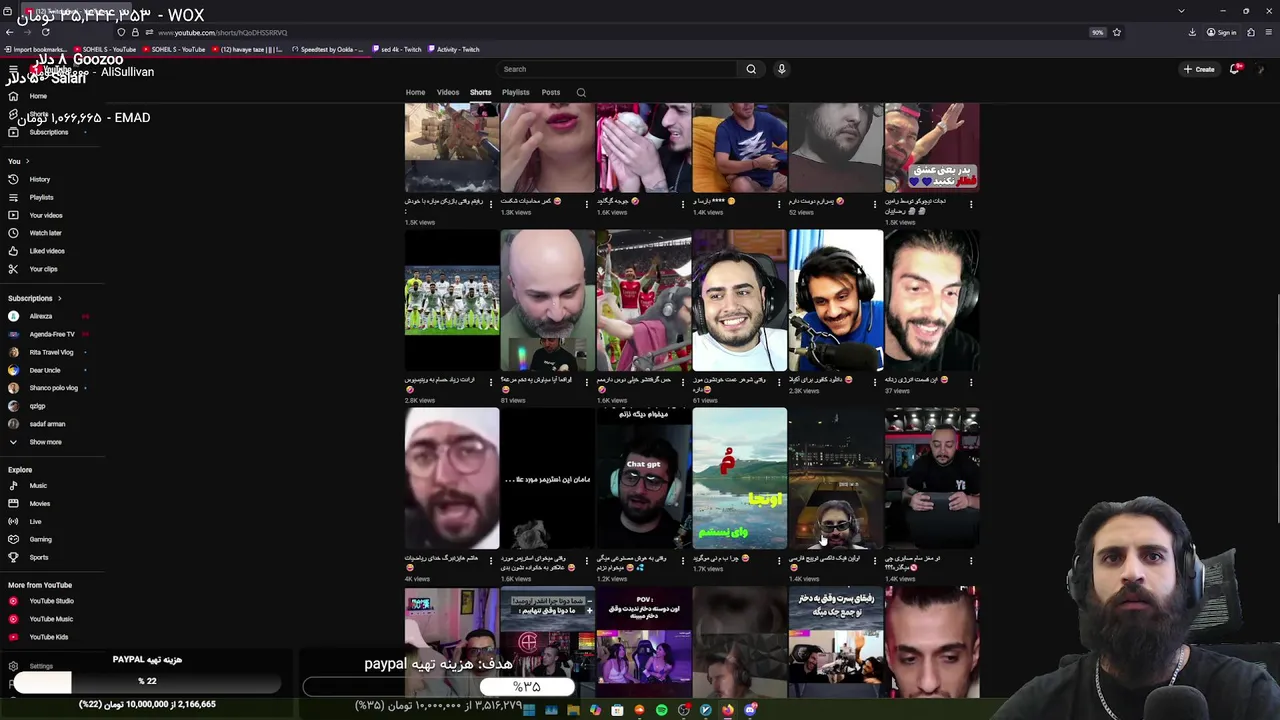Screen dimensions: 1280x720
Task: Open the Chat gpt short thumbnail
Action: (644, 478)
